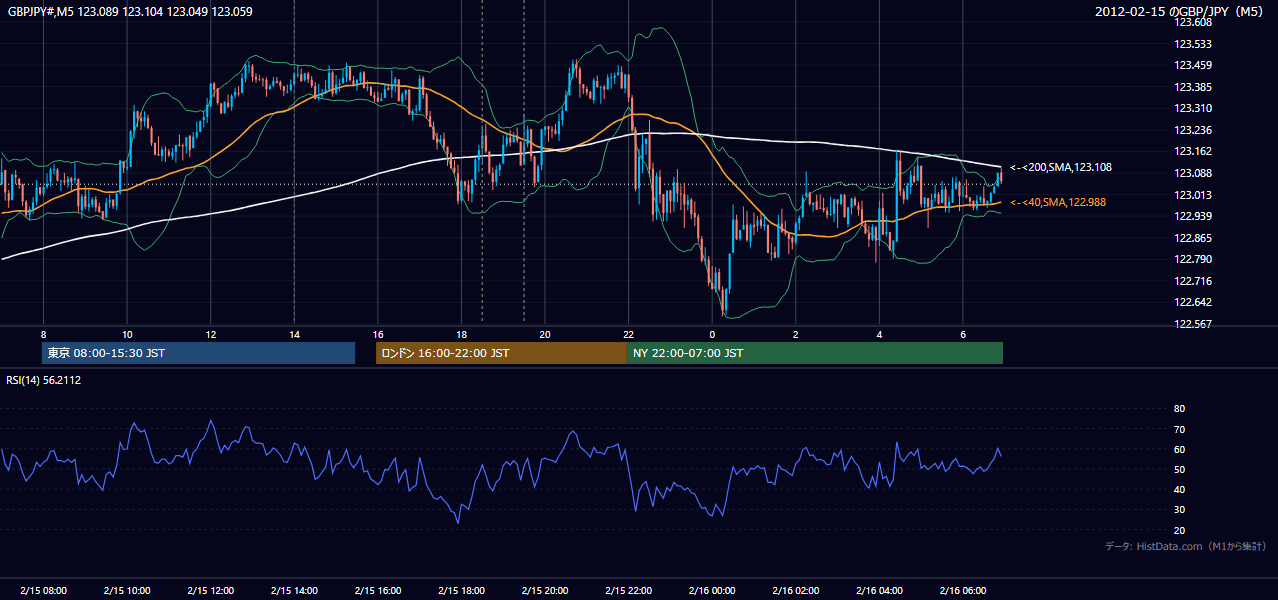The width and height of the screenshot is (1278, 600).
Task: Click the bottom time label 2/16 06:00
Action: click(x=963, y=590)
